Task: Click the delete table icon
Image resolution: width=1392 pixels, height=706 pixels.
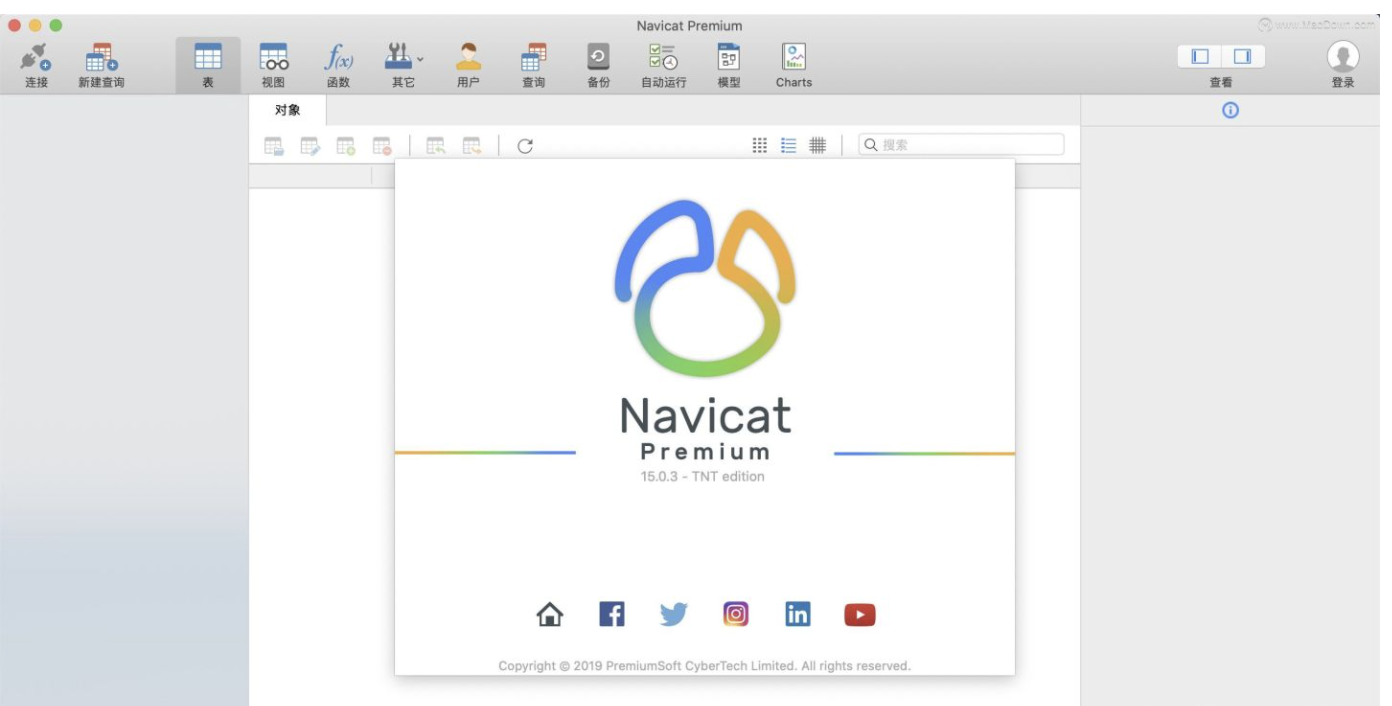Action: (x=382, y=146)
